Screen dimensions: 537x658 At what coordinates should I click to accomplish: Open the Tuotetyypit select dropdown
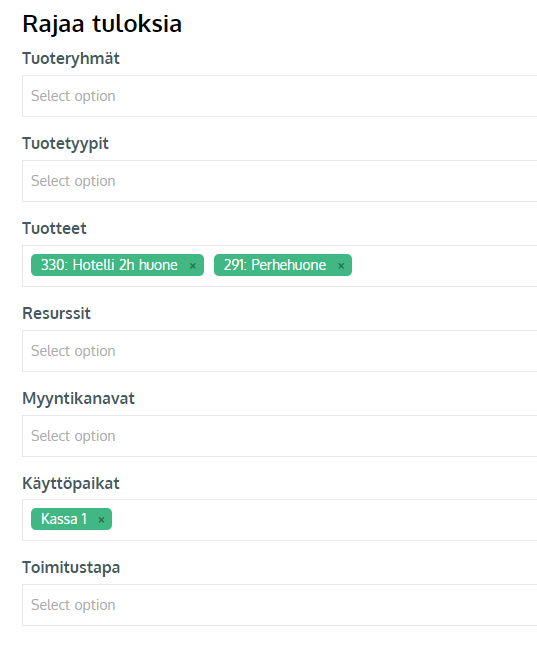pos(279,181)
